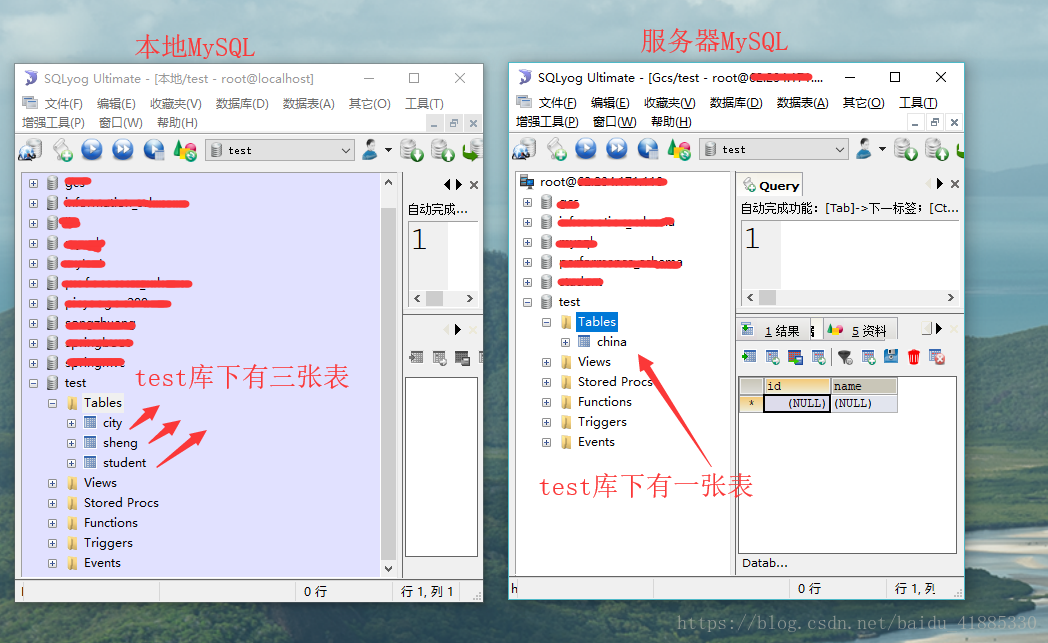Switch to the Query tab in Gcs window
Image resolution: width=1048 pixels, height=643 pixels.
tap(771, 186)
